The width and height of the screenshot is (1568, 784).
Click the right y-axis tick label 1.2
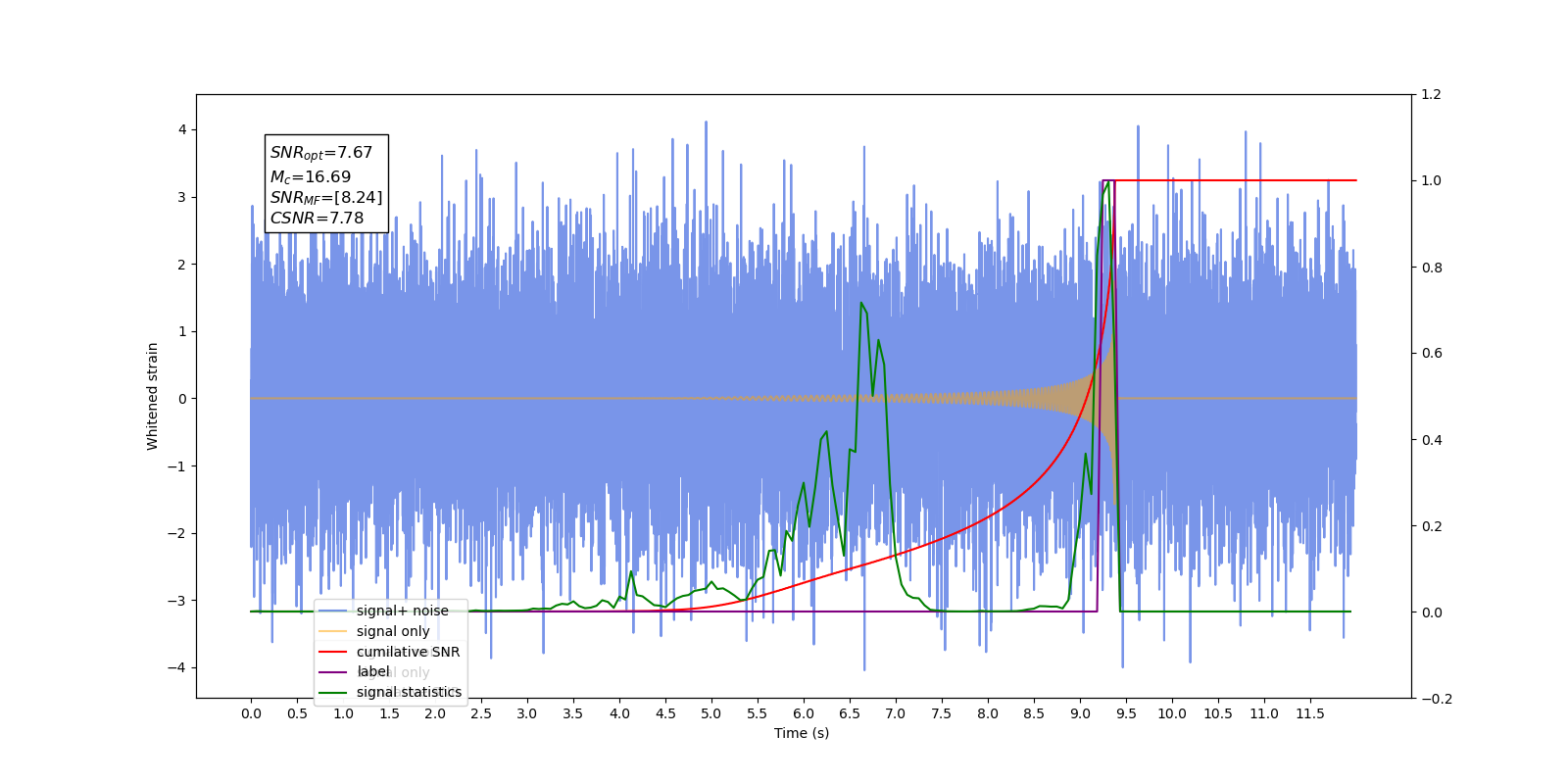1432,95
